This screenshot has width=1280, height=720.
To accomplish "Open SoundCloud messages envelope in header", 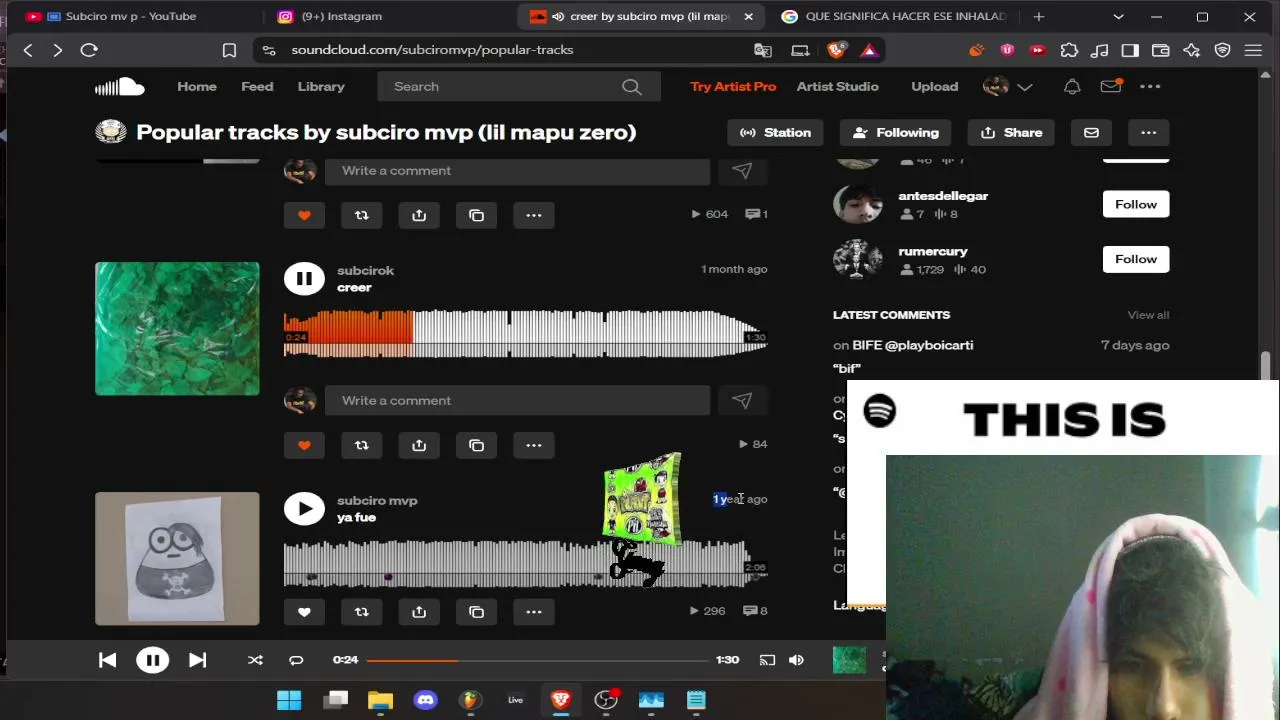I will pos(1111,87).
